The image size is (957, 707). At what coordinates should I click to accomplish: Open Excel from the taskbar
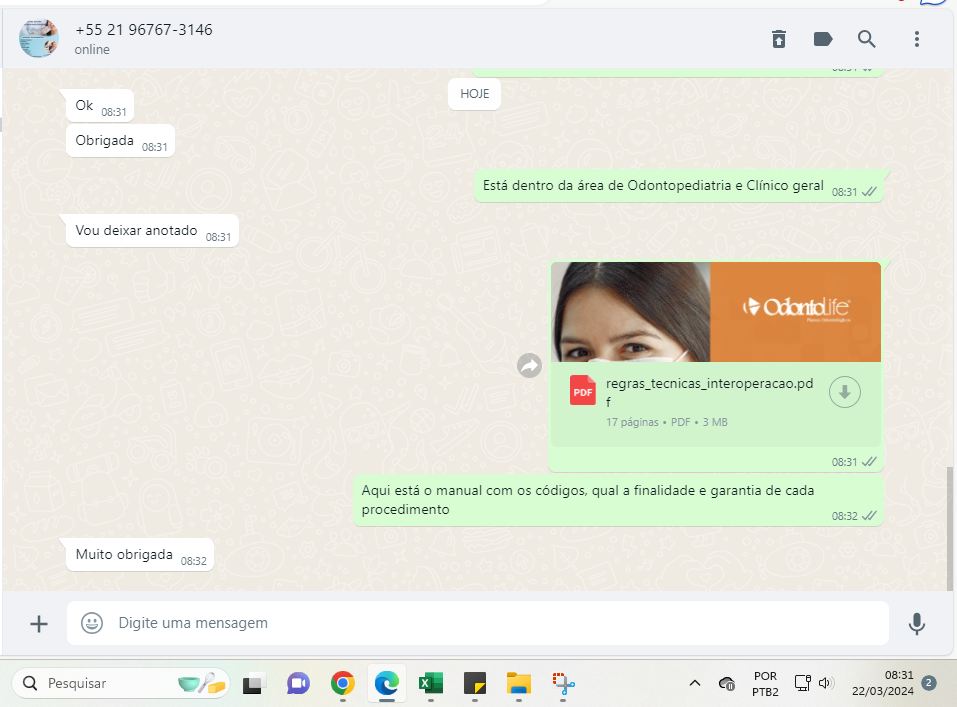(430, 684)
